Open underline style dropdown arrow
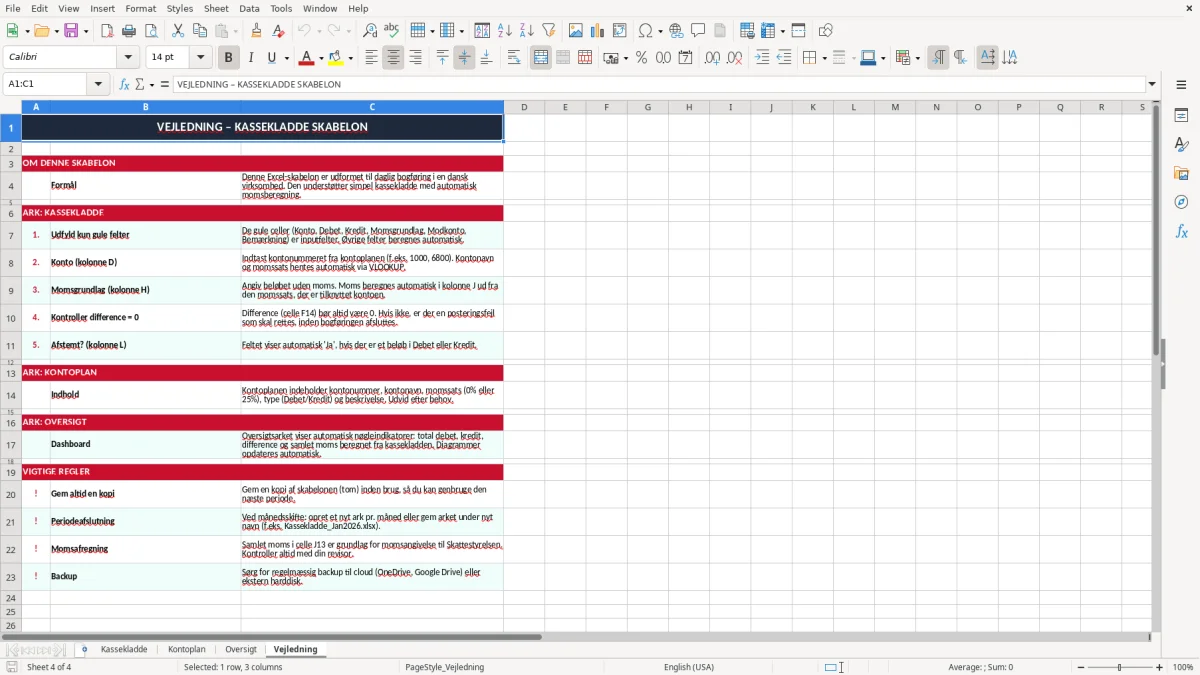Image resolution: width=1200 pixels, height=675 pixels. click(285, 58)
